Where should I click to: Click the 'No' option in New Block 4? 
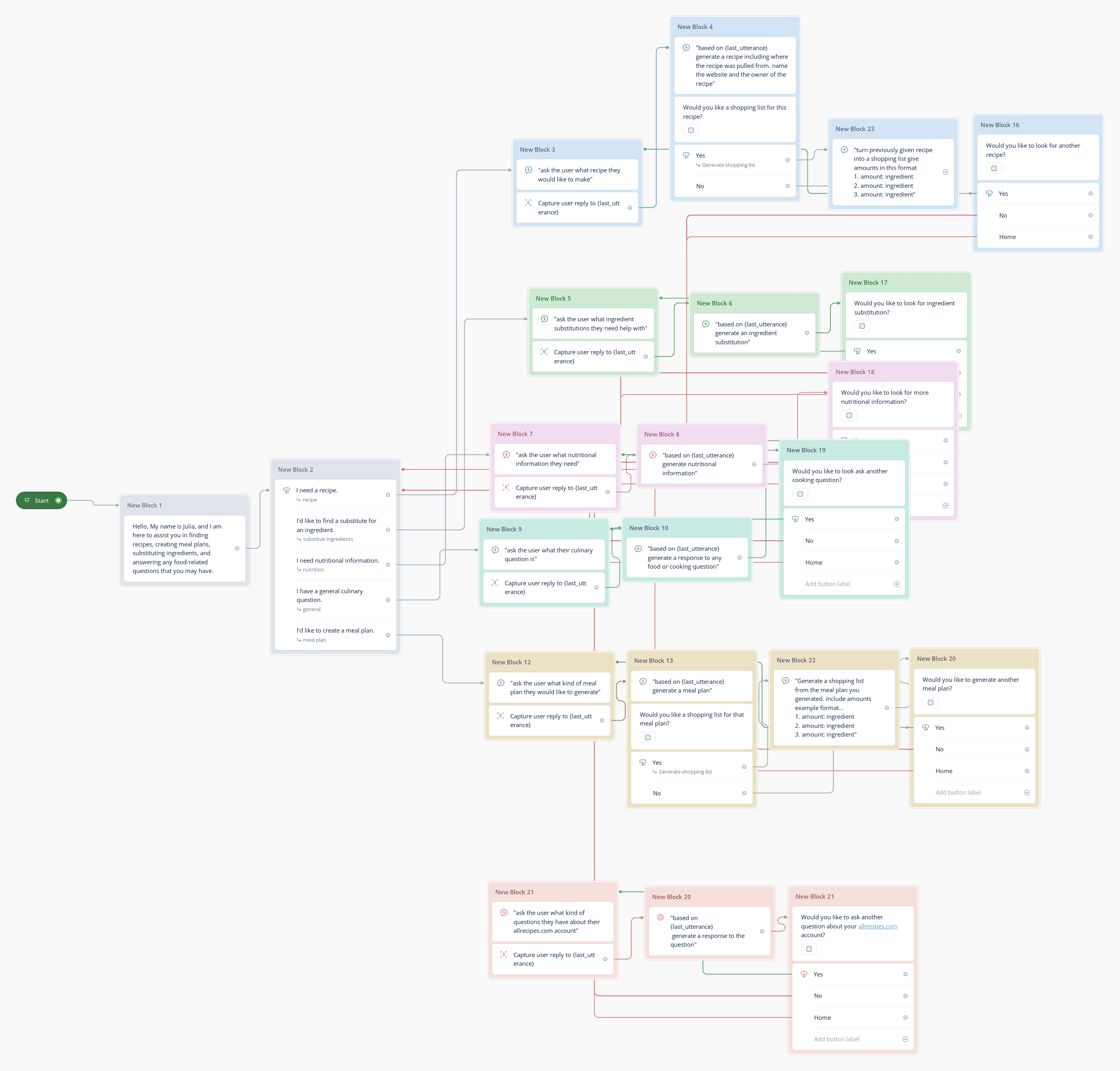pyautogui.click(x=700, y=186)
